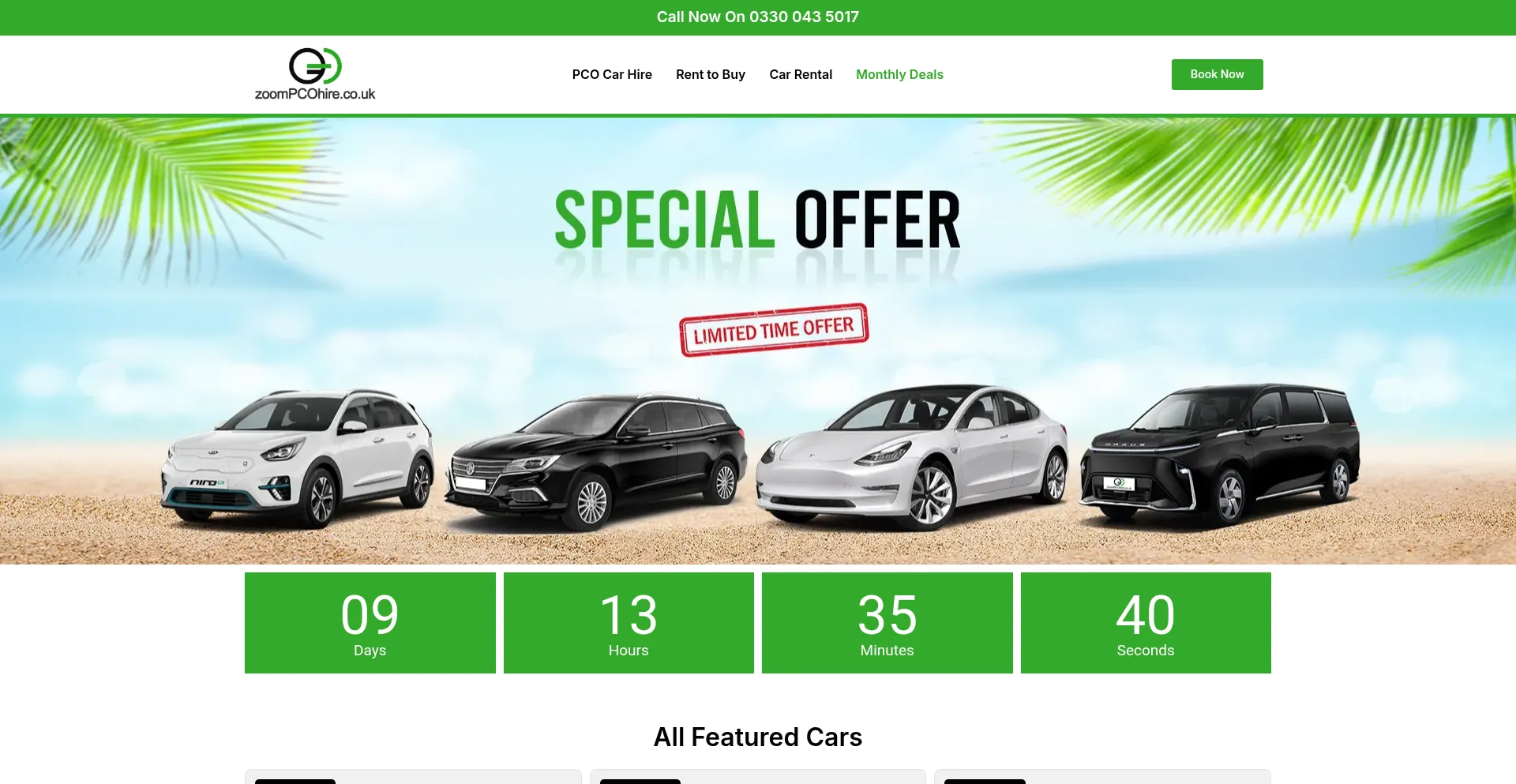This screenshot has width=1516, height=784.
Task: Click the third featured car card
Action: pos(1102,777)
